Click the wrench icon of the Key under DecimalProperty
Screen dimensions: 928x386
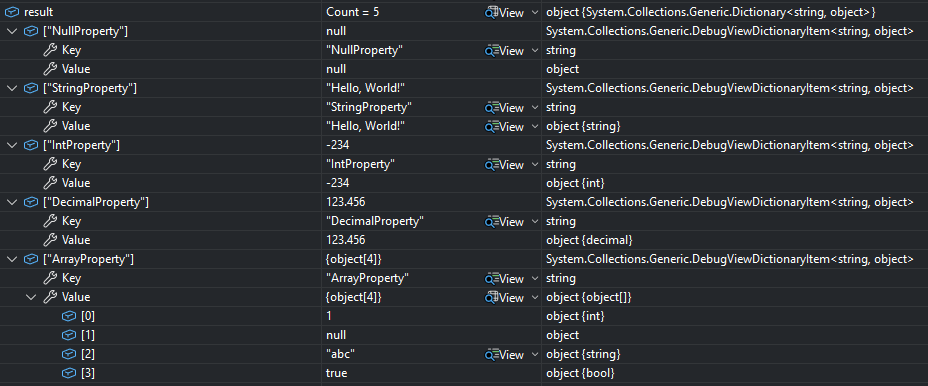[51, 221]
